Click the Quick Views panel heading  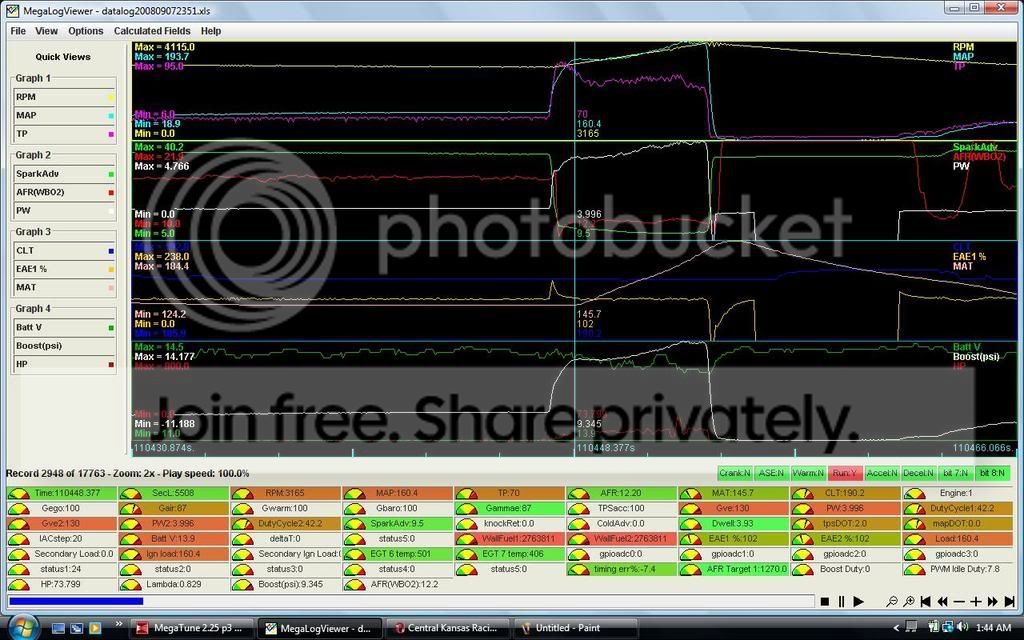tap(63, 57)
